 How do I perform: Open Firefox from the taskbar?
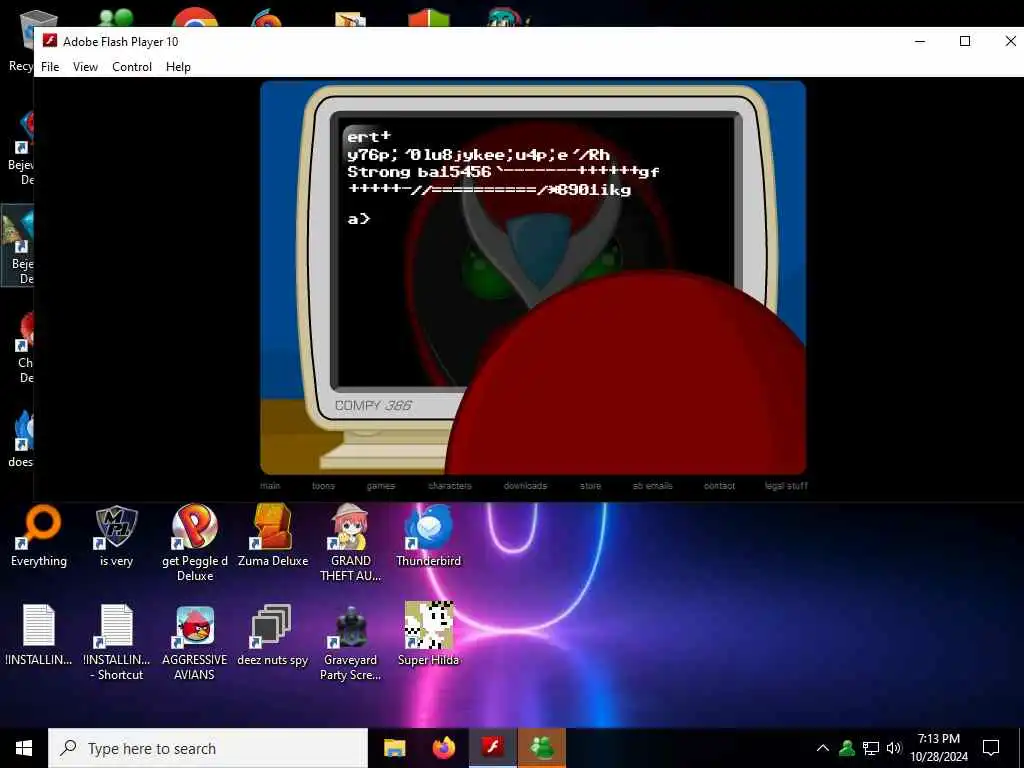click(x=444, y=748)
